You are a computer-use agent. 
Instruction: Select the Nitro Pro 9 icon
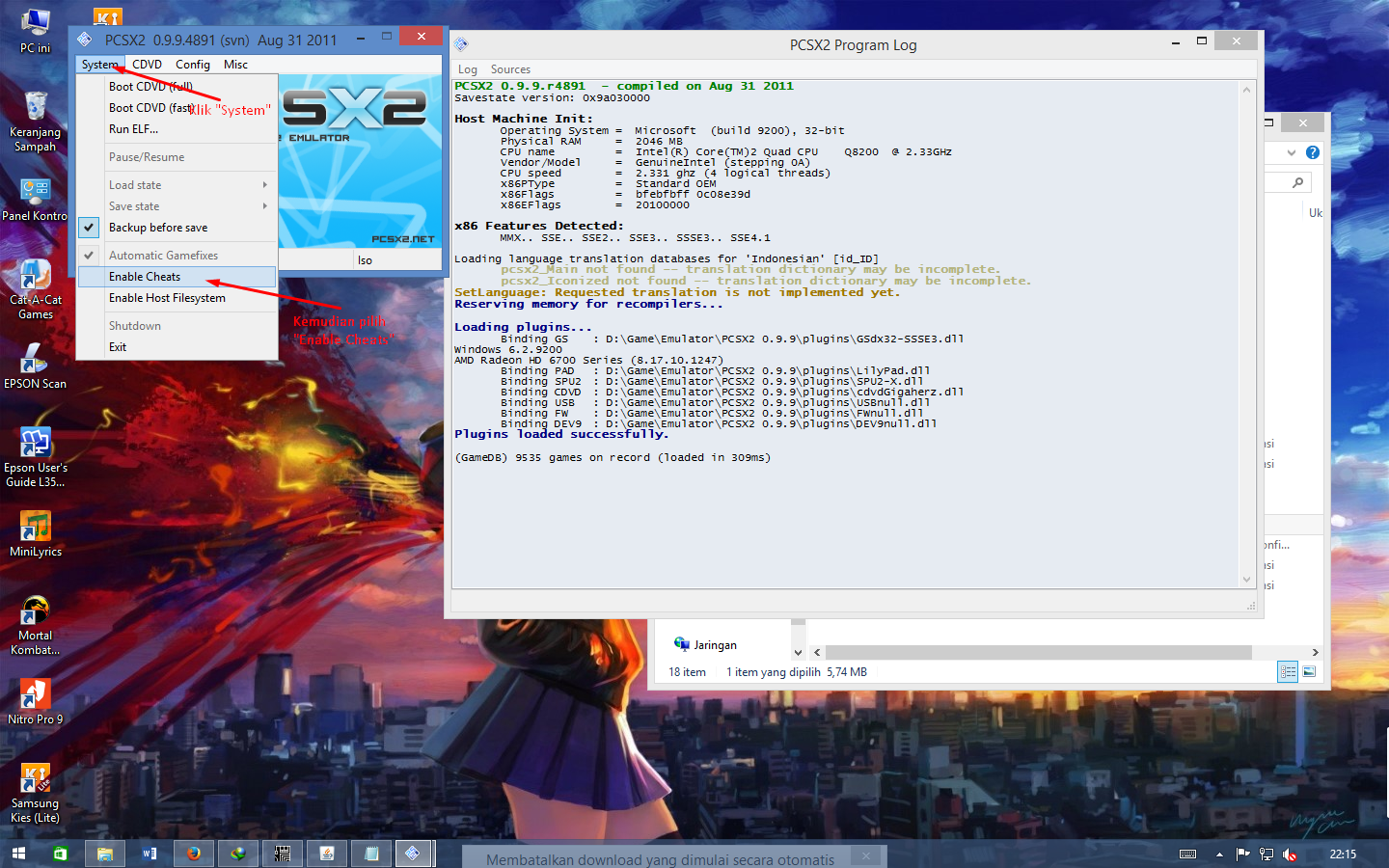tap(36, 701)
